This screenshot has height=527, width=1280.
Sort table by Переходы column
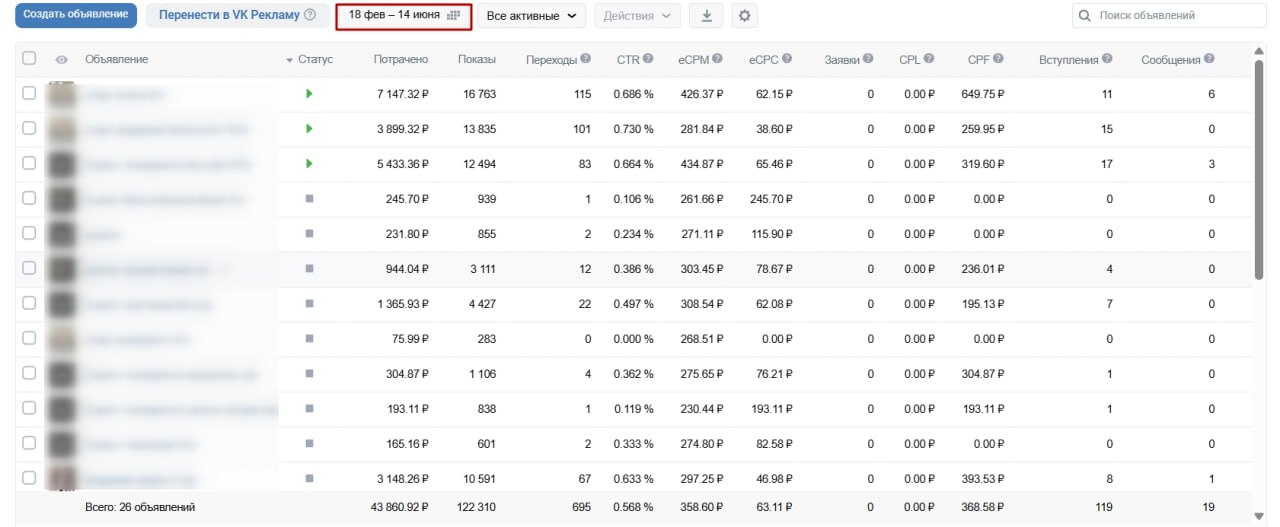pos(551,60)
